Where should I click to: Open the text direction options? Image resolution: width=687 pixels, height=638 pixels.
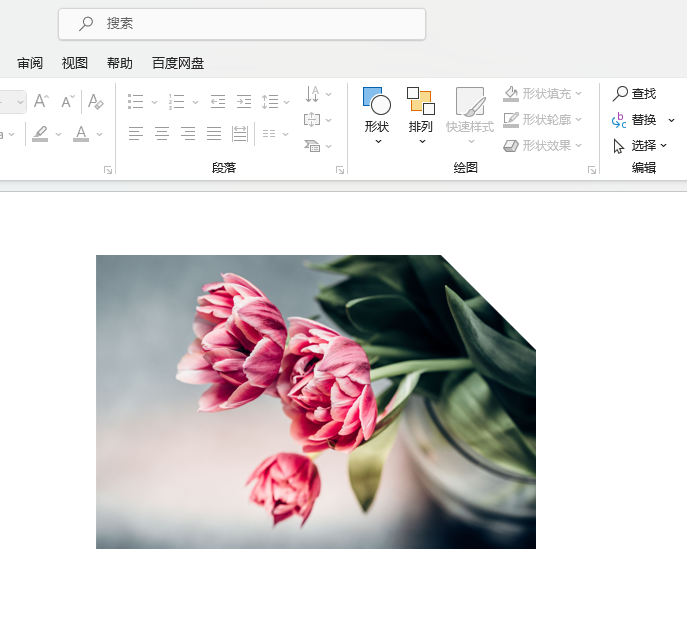[318, 94]
